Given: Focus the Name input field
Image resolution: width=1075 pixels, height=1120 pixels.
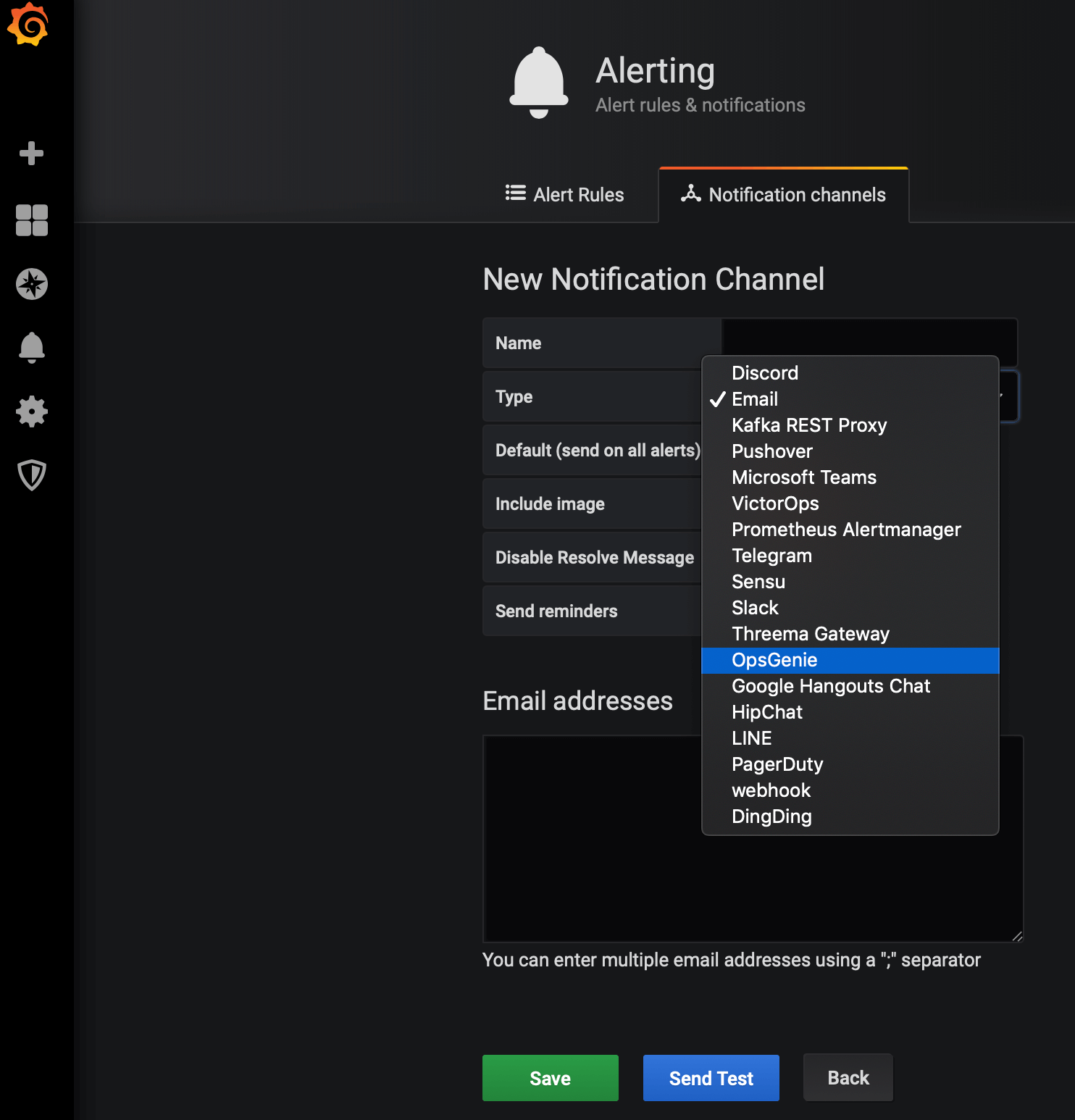Looking at the screenshot, I should click(869, 336).
